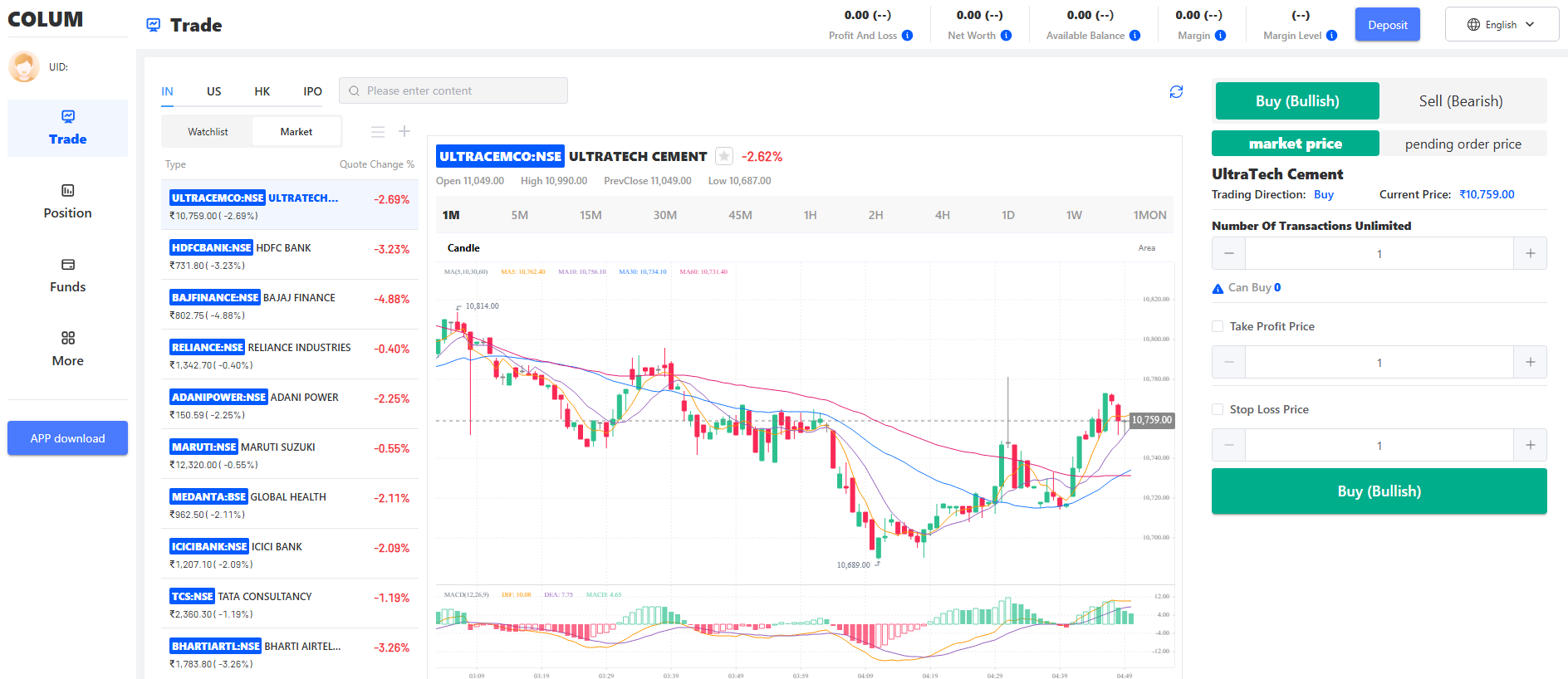Select Candle chart type

463,248
